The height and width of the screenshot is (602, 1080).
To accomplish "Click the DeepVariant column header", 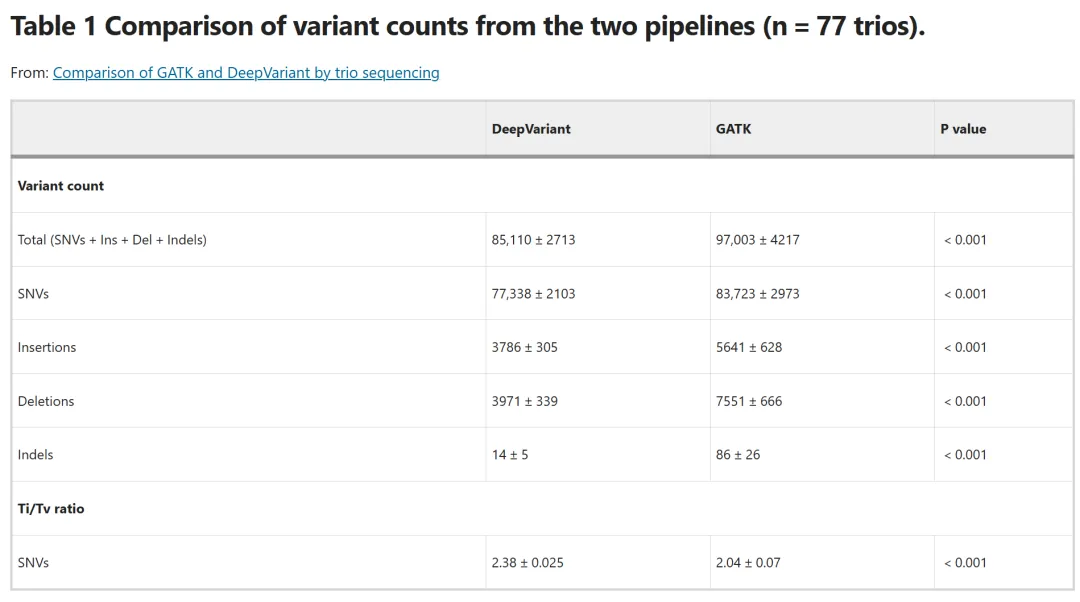I will point(531,129).
